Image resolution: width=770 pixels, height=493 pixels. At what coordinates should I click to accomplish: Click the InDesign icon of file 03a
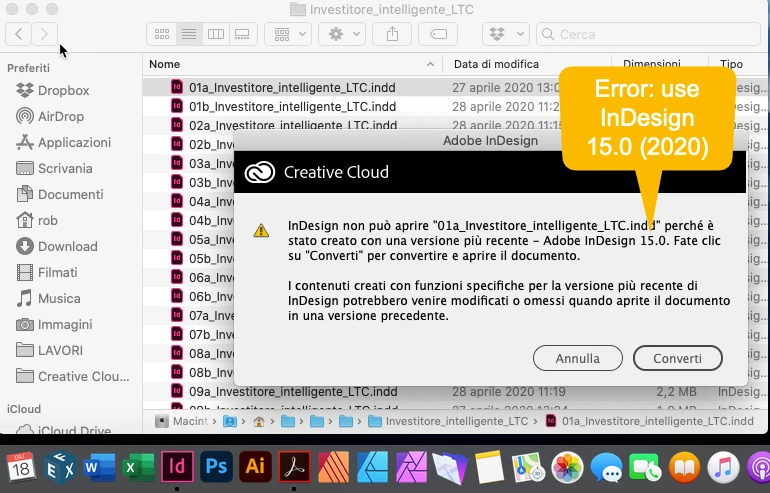[177, 163]
